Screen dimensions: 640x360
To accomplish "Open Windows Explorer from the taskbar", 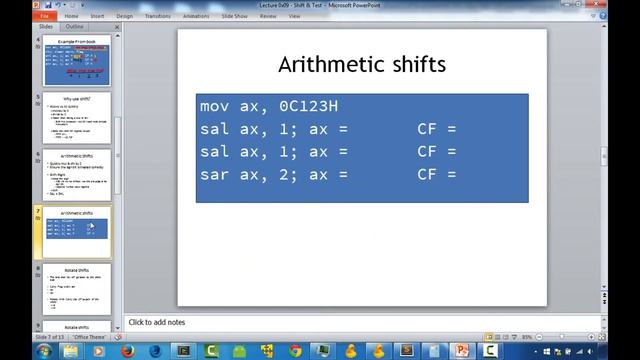I will click(70, 351).
